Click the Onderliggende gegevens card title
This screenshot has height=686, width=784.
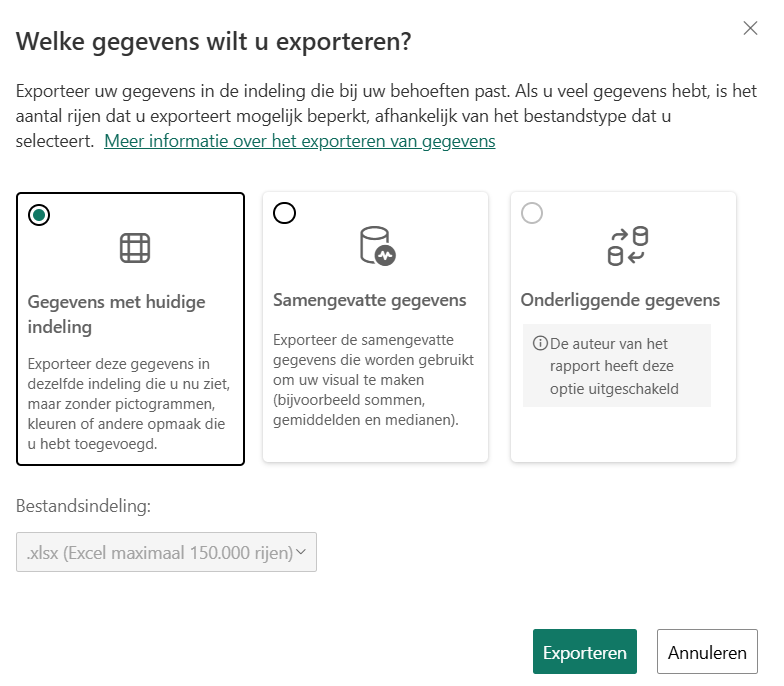point(620,300)
